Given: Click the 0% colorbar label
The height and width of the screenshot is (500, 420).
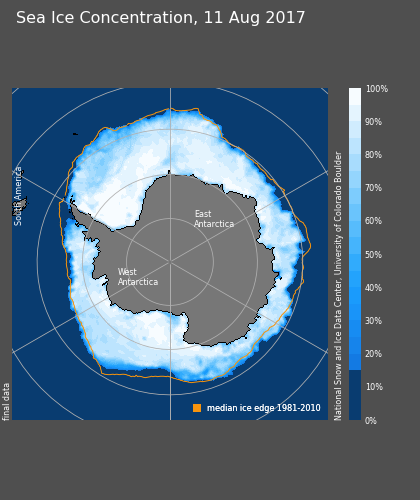Looking at the screenshot, I should 371,421.
